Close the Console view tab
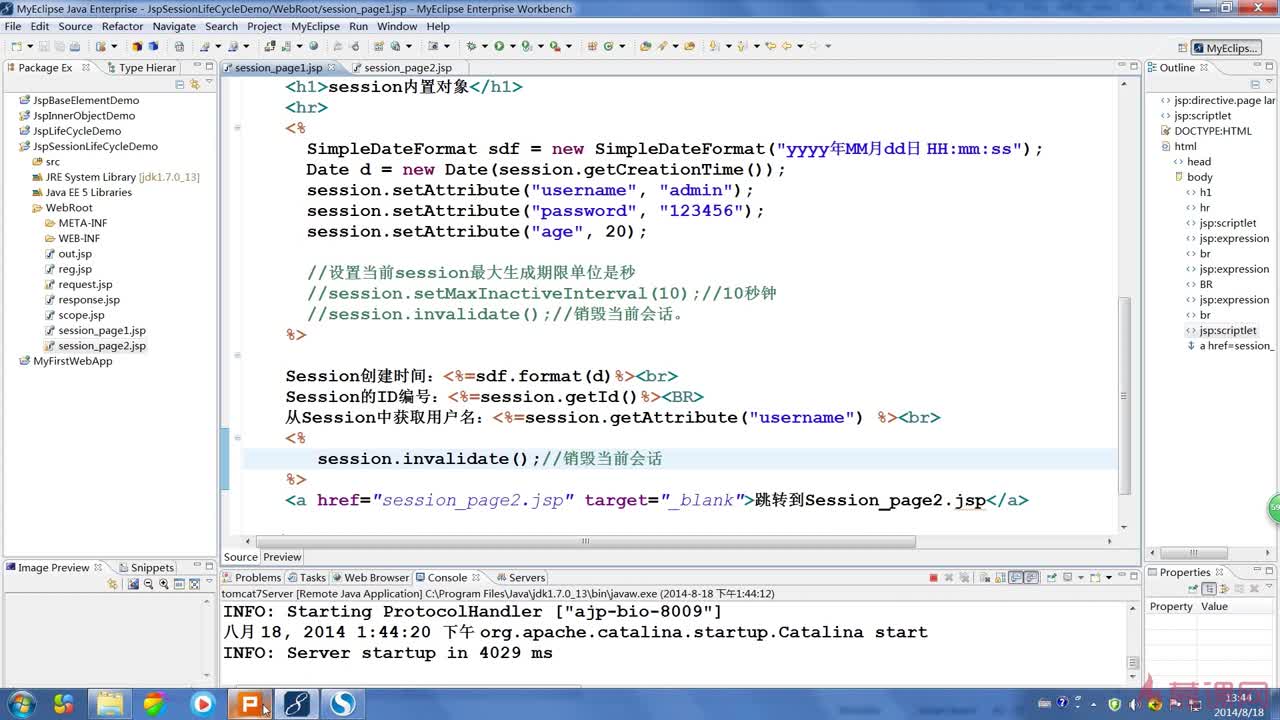The image size is (1280, 720). 476,577
